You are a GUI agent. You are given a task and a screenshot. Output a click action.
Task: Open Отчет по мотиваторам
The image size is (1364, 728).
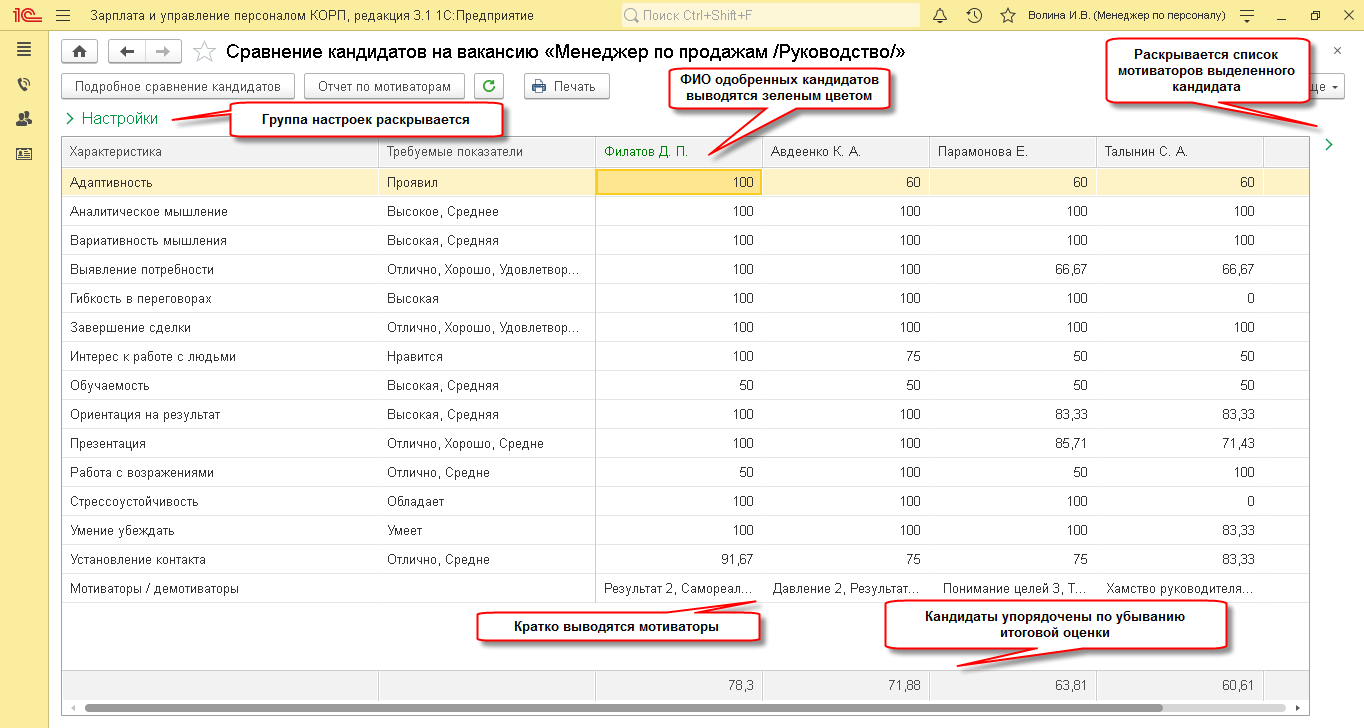click(x=385, y=86)
